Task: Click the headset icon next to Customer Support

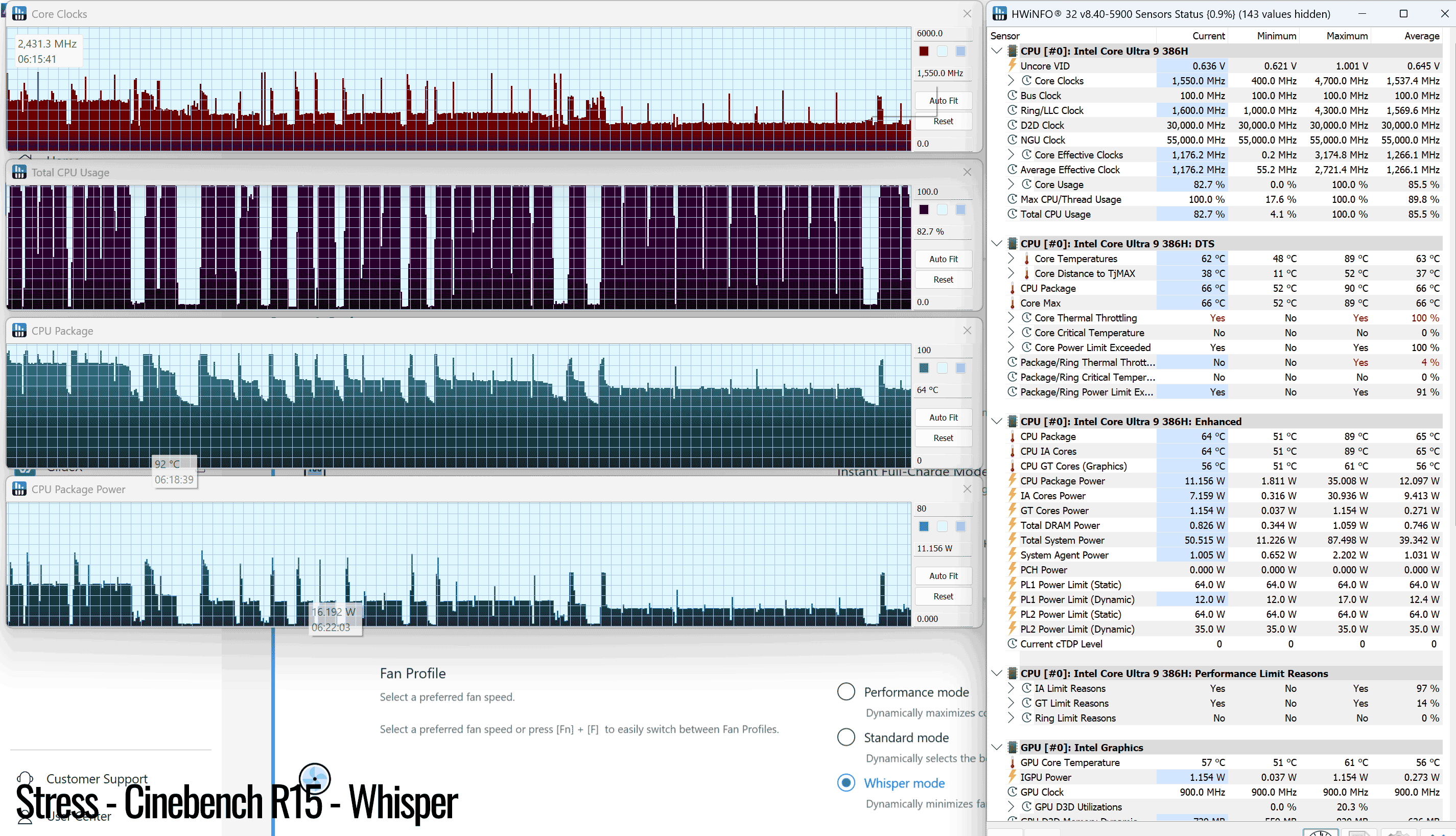Action: tap(25, 779)
